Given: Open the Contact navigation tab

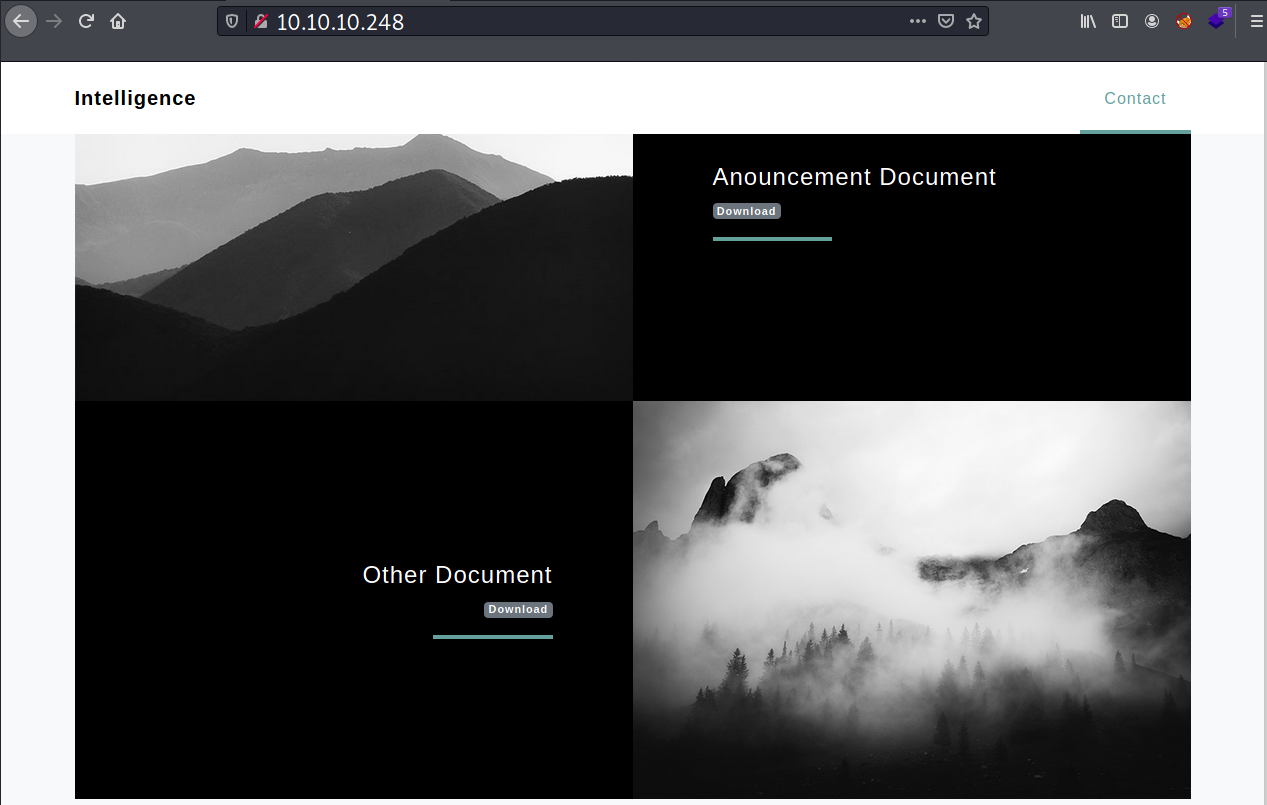Looking at the screenshot, I should (x=1134, y=98).
